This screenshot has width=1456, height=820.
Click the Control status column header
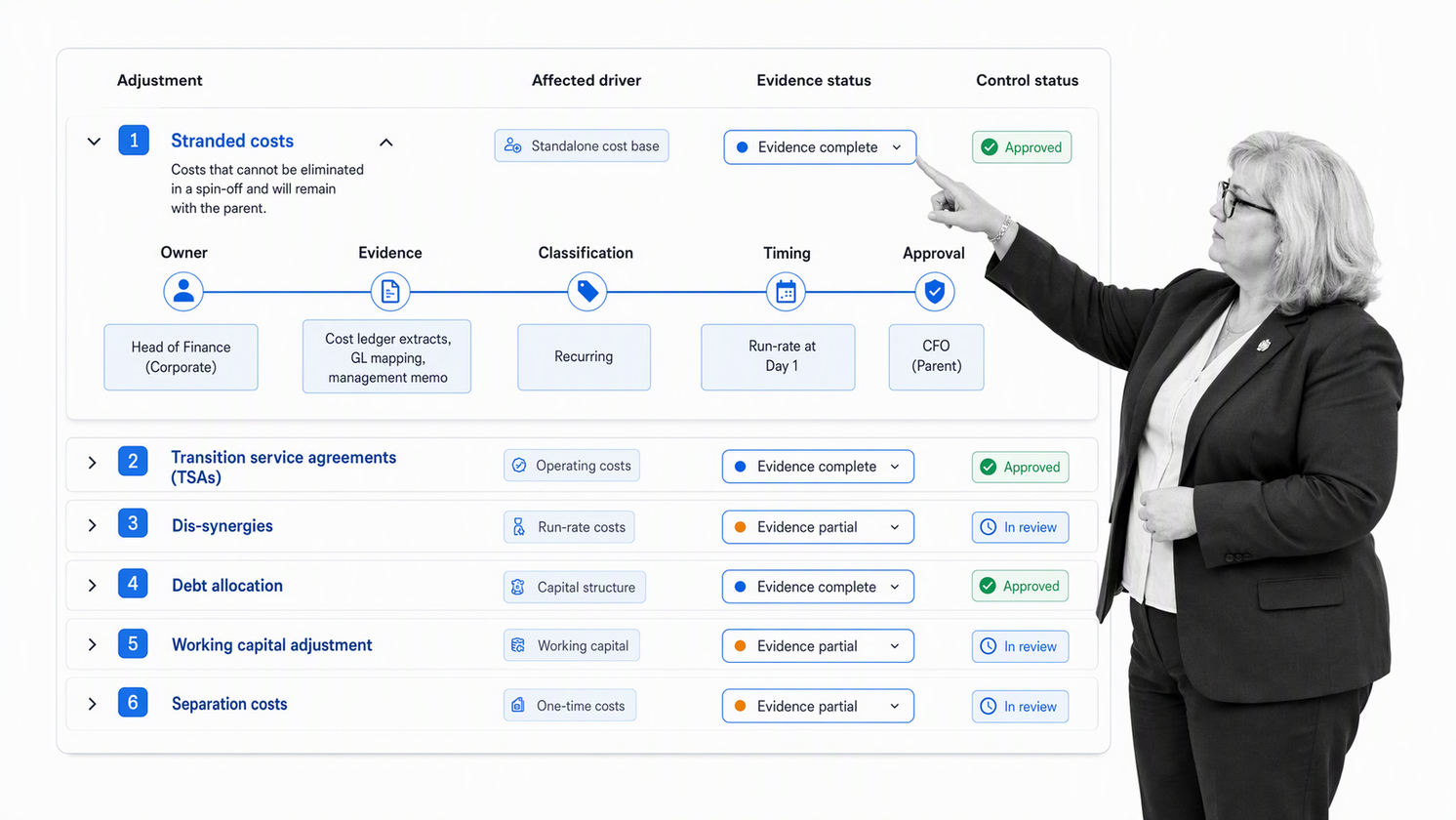point(1028,80)
